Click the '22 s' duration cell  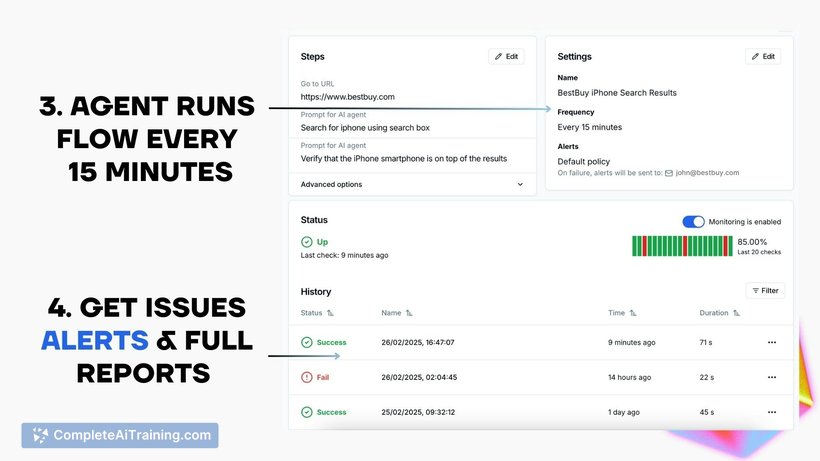coord(707,377)
